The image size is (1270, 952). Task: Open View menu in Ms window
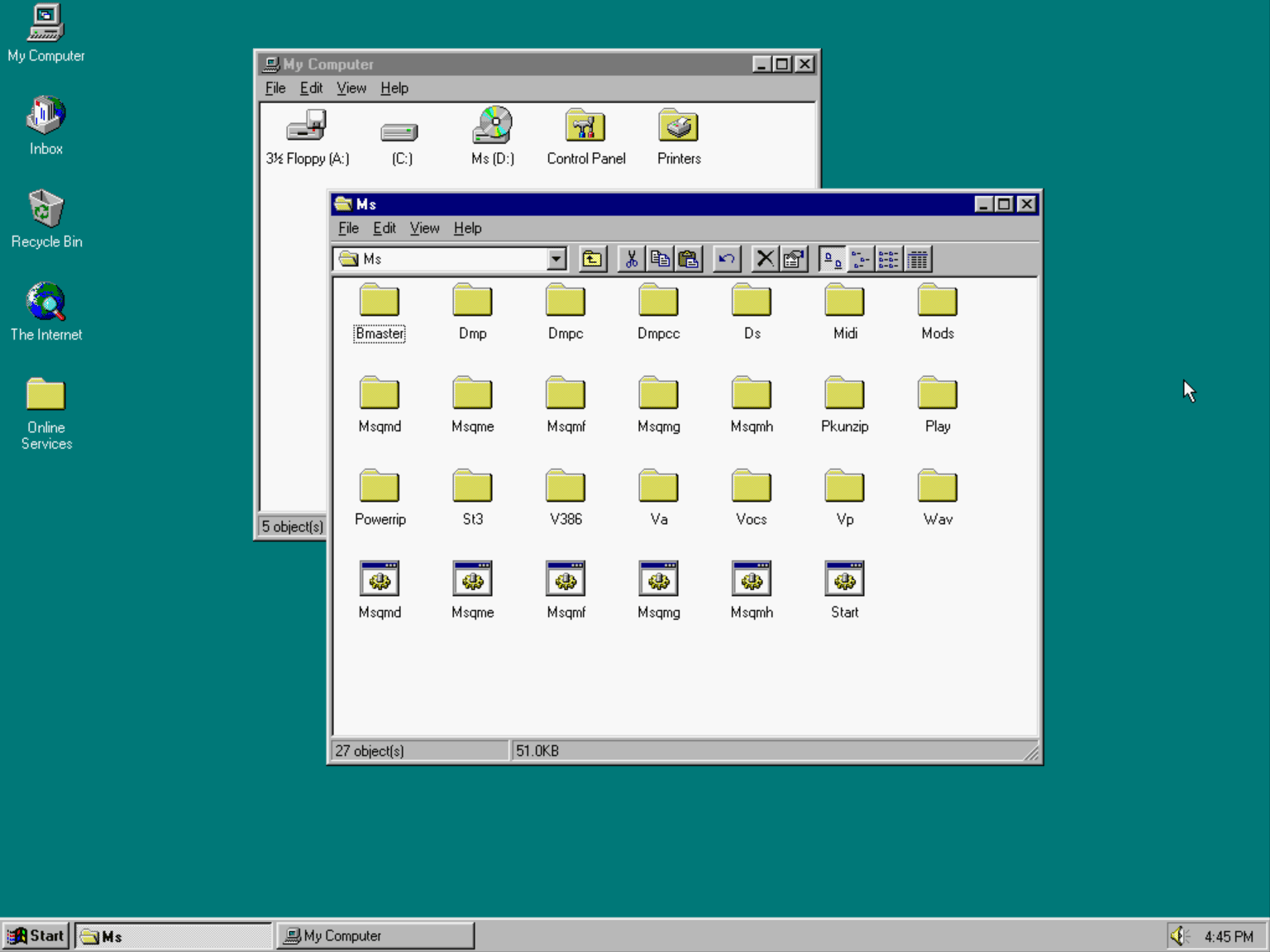pos(424,228)
